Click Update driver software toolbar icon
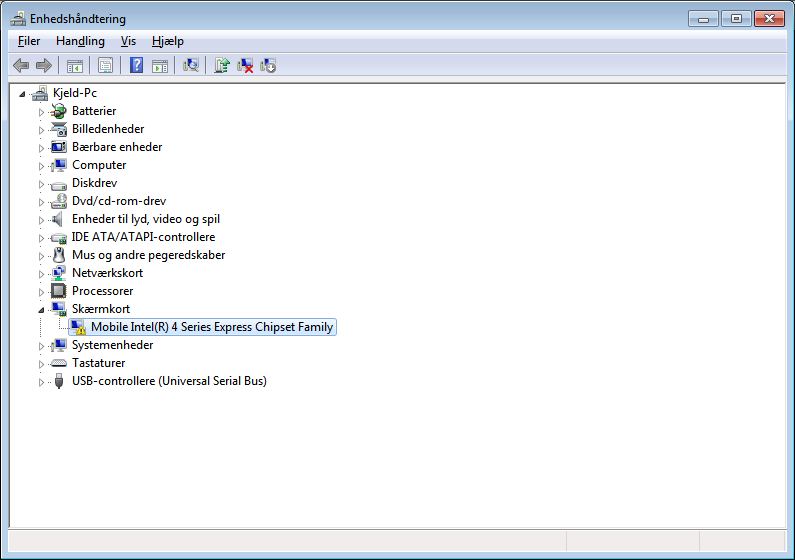The width and height of the screenshot is (795, 560). click(222, 66)
